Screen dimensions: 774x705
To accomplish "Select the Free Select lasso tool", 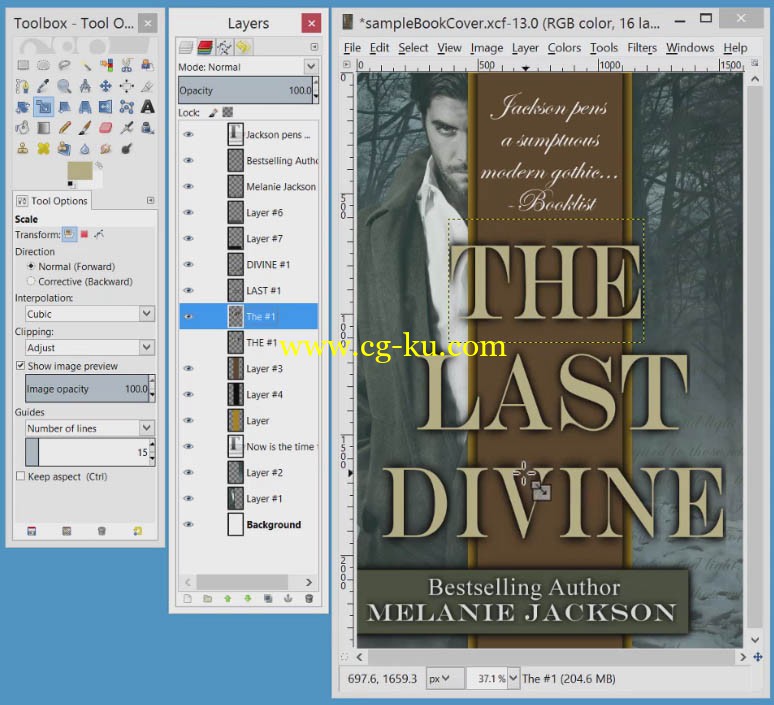I will pyautogui.click(x=64, y=65).
